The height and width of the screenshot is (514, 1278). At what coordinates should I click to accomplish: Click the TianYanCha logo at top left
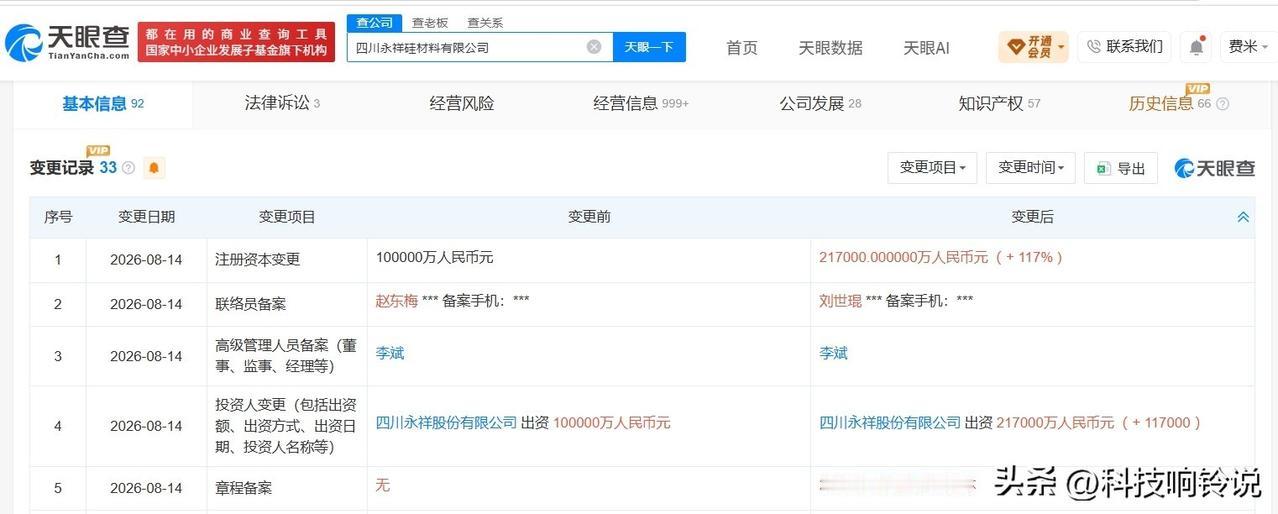click(x=67, y=42)
